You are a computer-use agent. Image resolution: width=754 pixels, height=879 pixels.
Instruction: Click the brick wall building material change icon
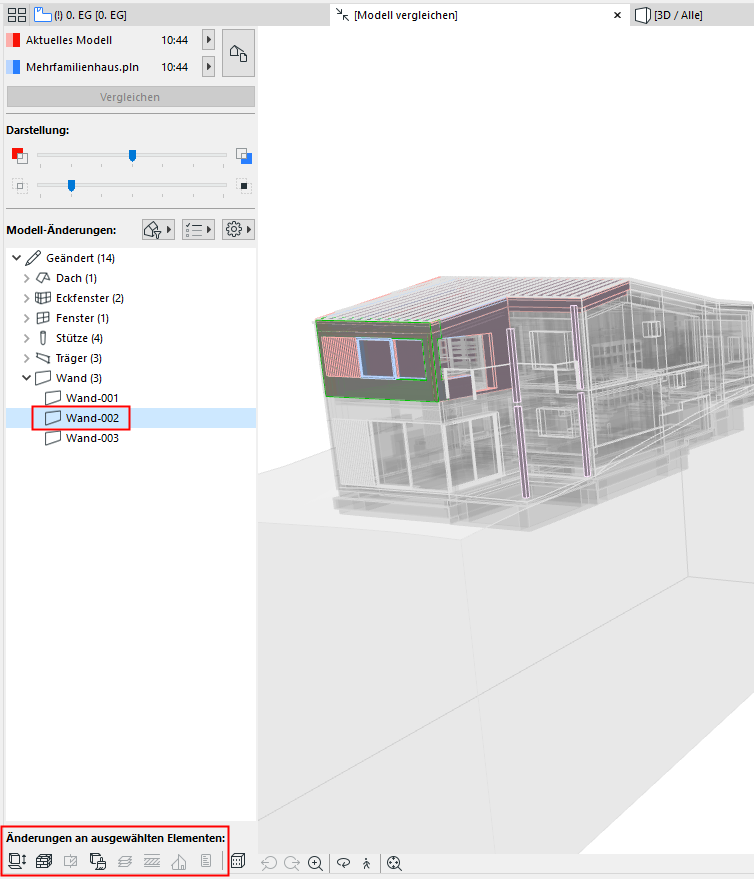coord(44,861)
